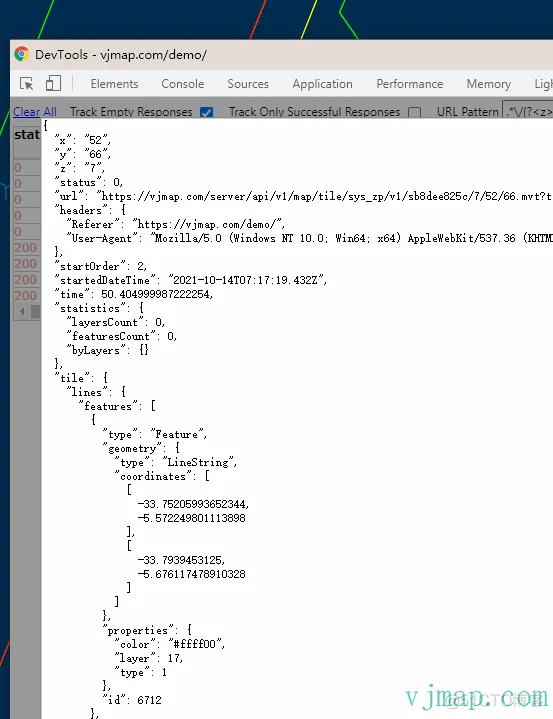Click the left scroll arrow under status list
Viewport: 553px width, 719px height.
click(x=22, y=312)
